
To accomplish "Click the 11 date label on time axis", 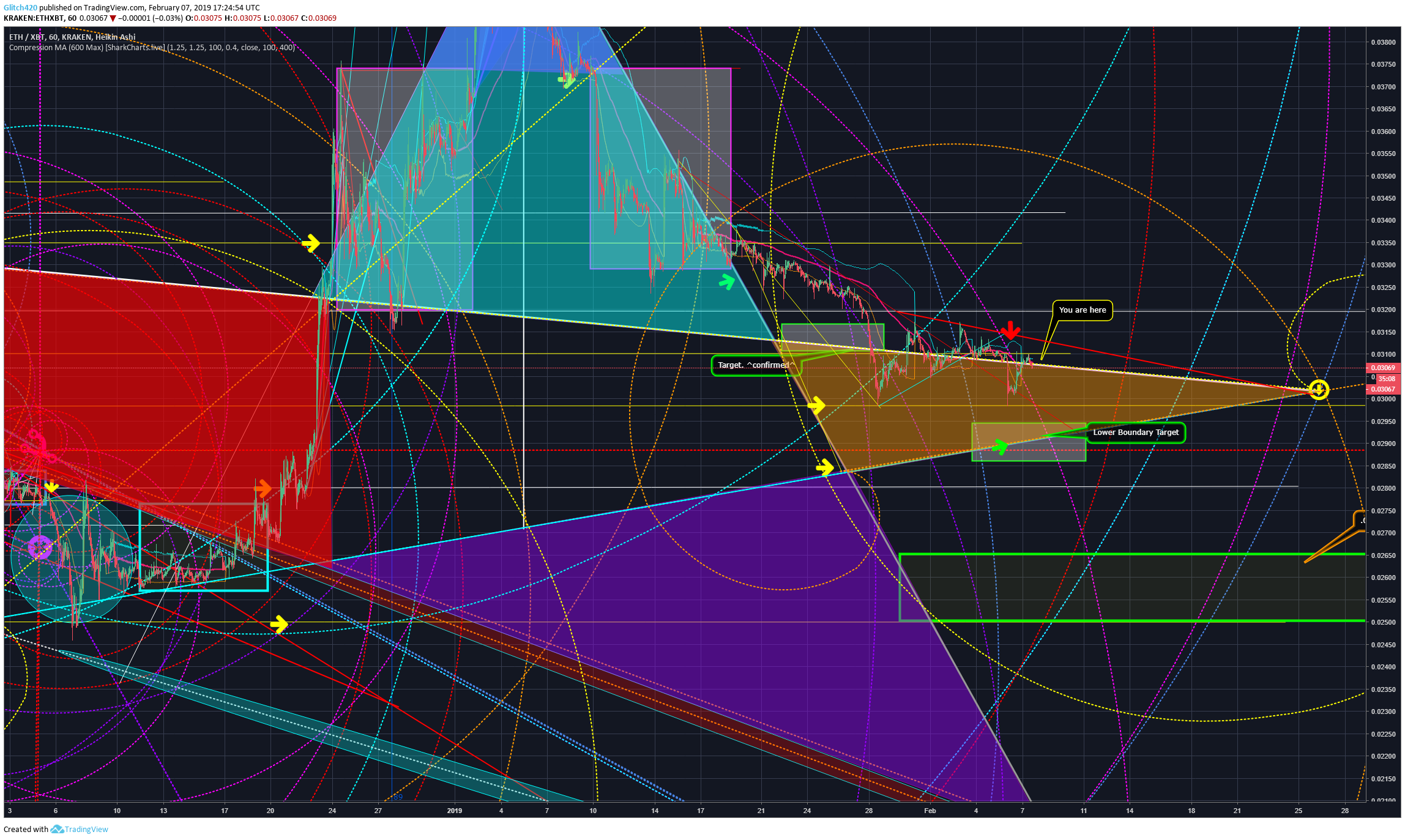I will (x=1084, y=811).
